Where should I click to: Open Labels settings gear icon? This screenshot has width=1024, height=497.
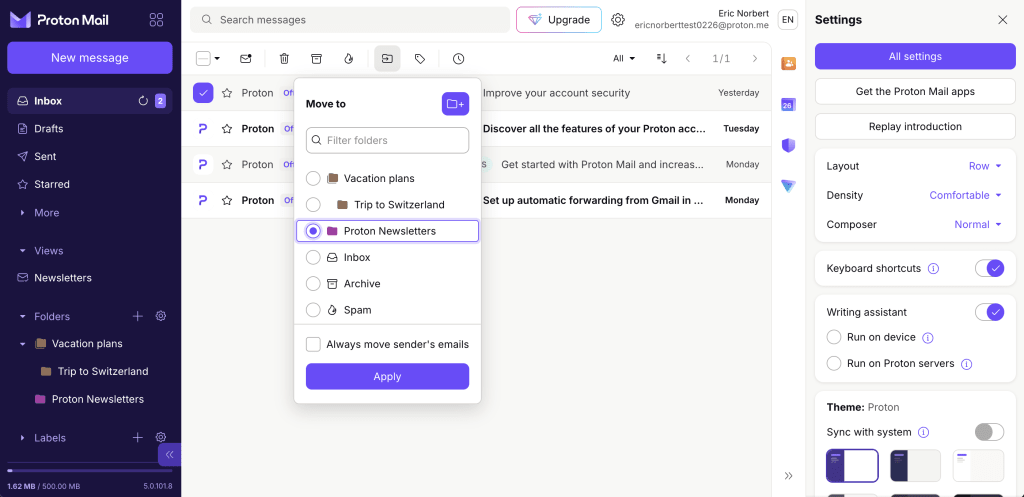(161, 438)
